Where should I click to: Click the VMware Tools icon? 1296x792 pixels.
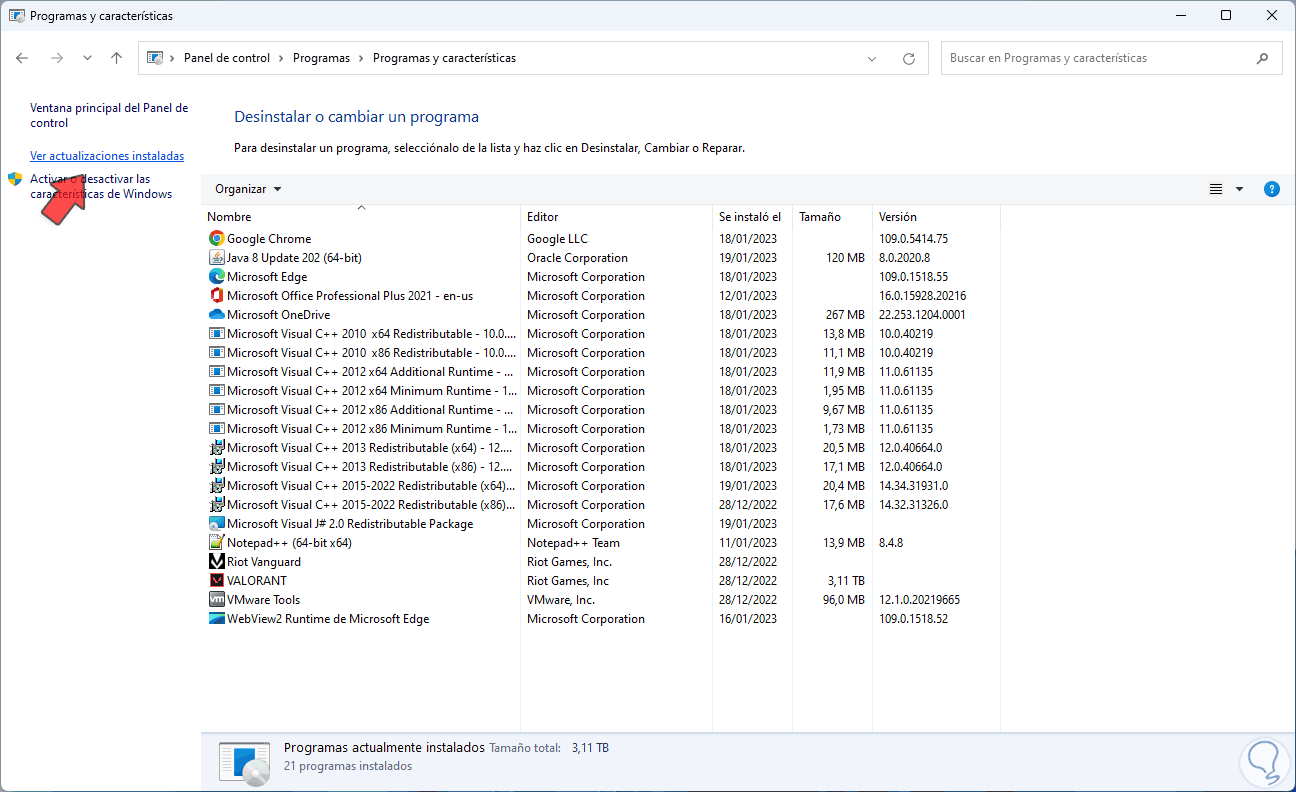(x=217, y=600)
